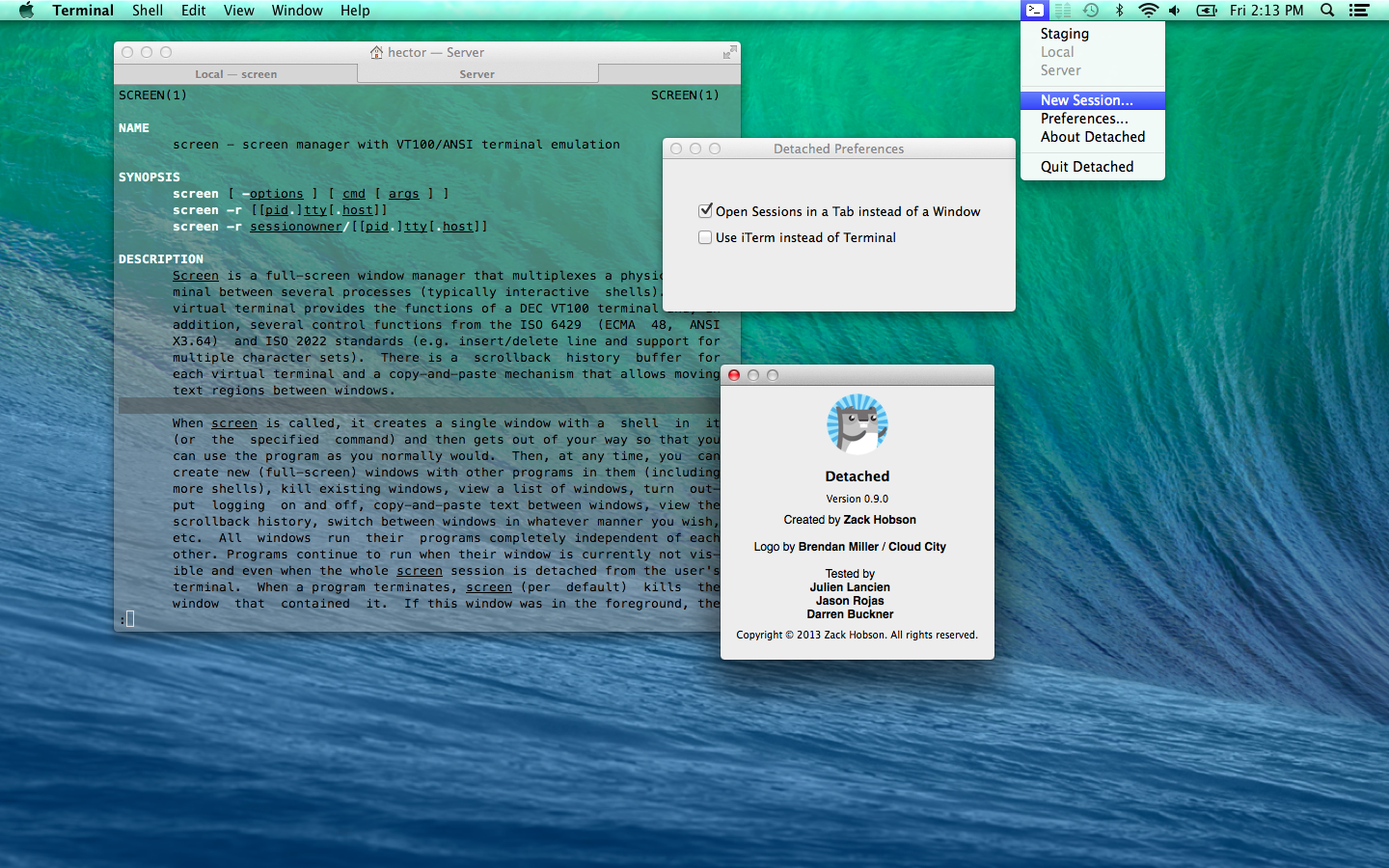Viewport: 1389px width, 868px height.
Task: Click the fullscreen arrows in Terminal titlebar
Action: pos(729,52)
